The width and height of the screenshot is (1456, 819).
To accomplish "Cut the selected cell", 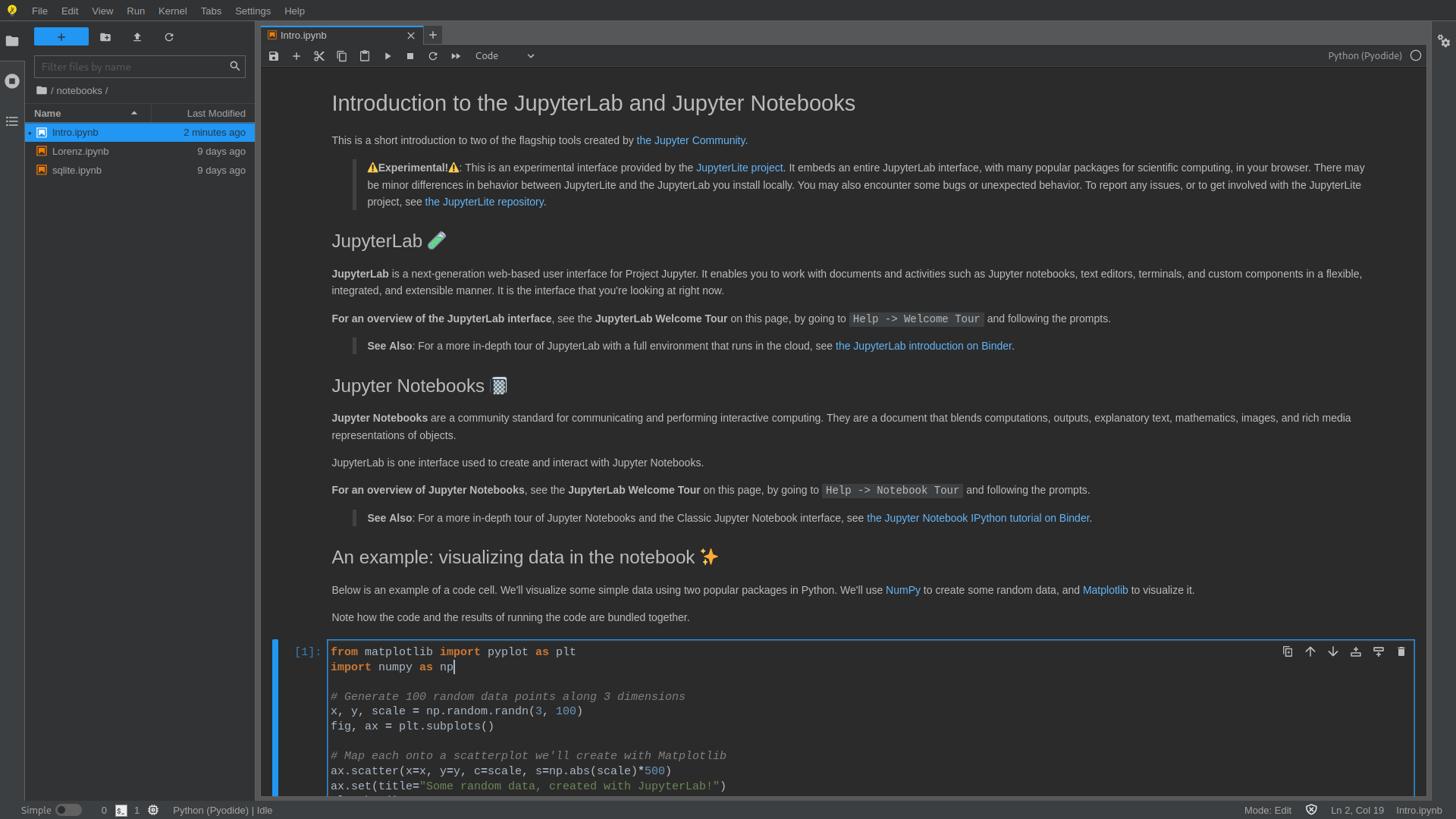I will pos(318,56).
